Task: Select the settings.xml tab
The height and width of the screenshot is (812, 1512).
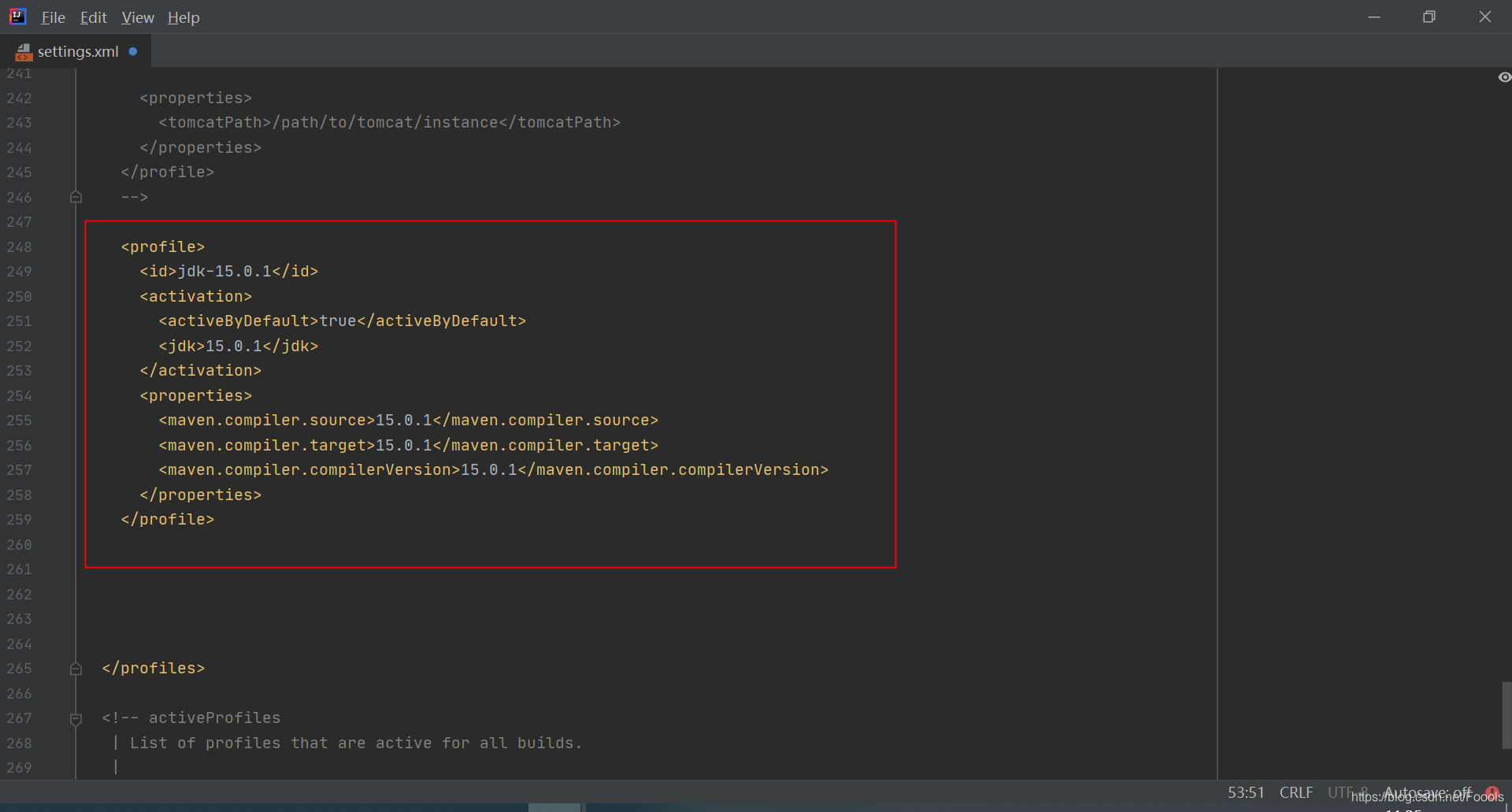Action: click(76, 51)
